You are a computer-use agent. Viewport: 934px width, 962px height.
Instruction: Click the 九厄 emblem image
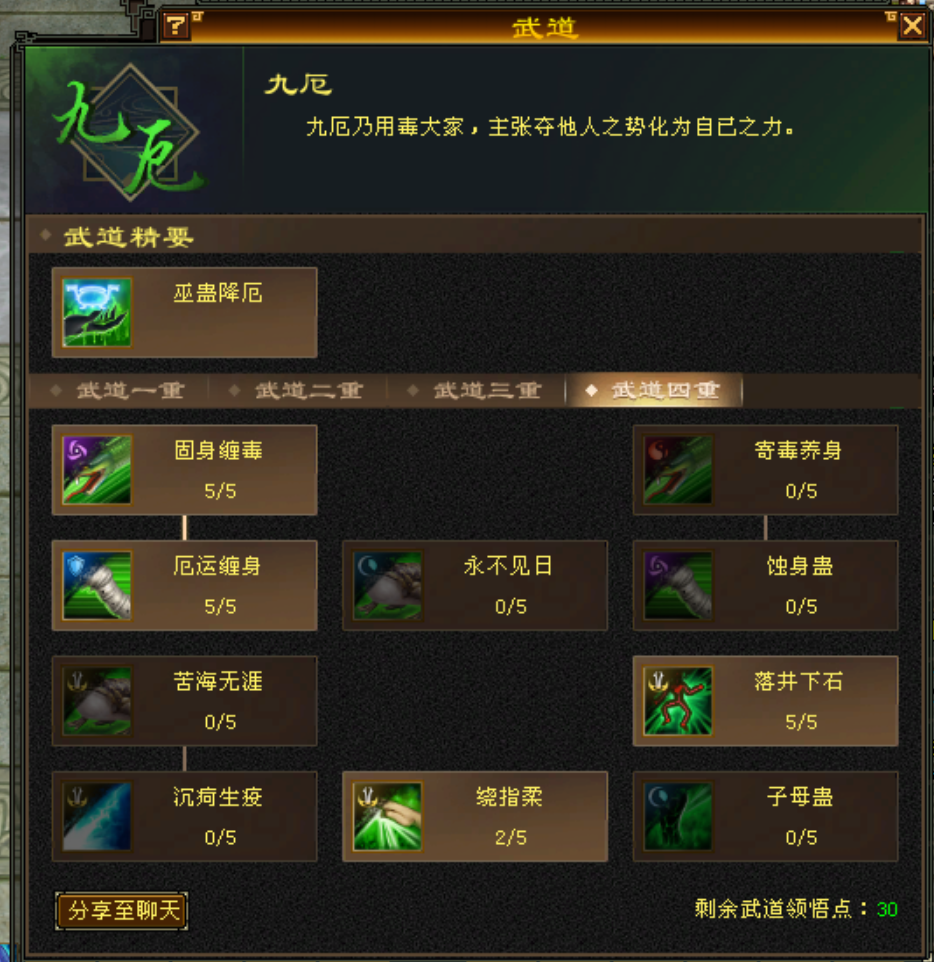pos(130,132)
